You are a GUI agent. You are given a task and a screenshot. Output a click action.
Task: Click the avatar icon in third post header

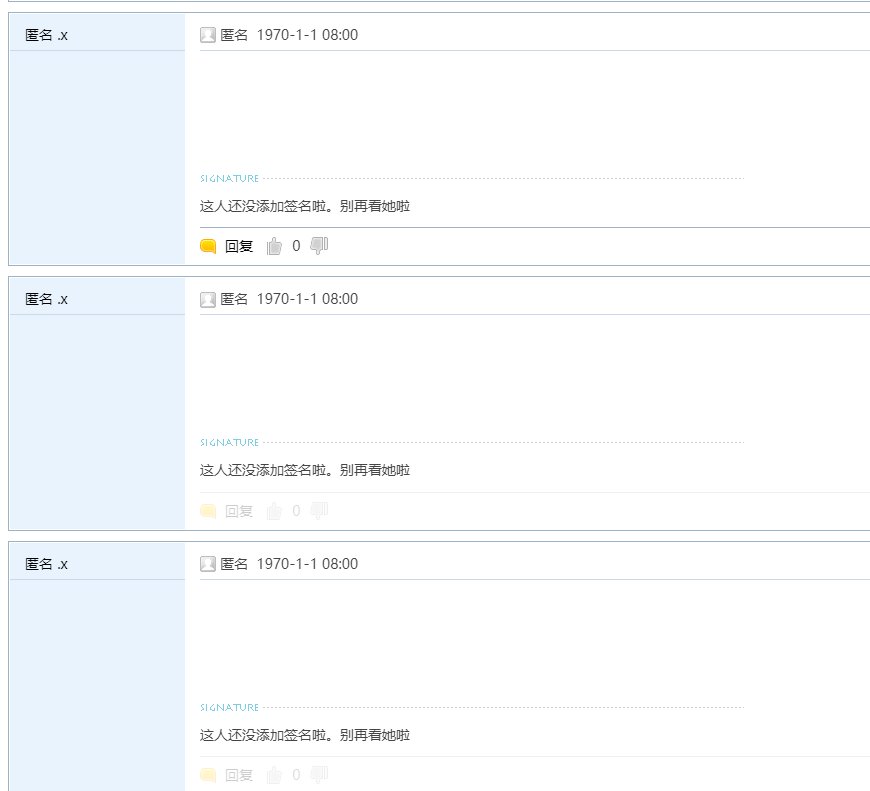click(208, 564)
